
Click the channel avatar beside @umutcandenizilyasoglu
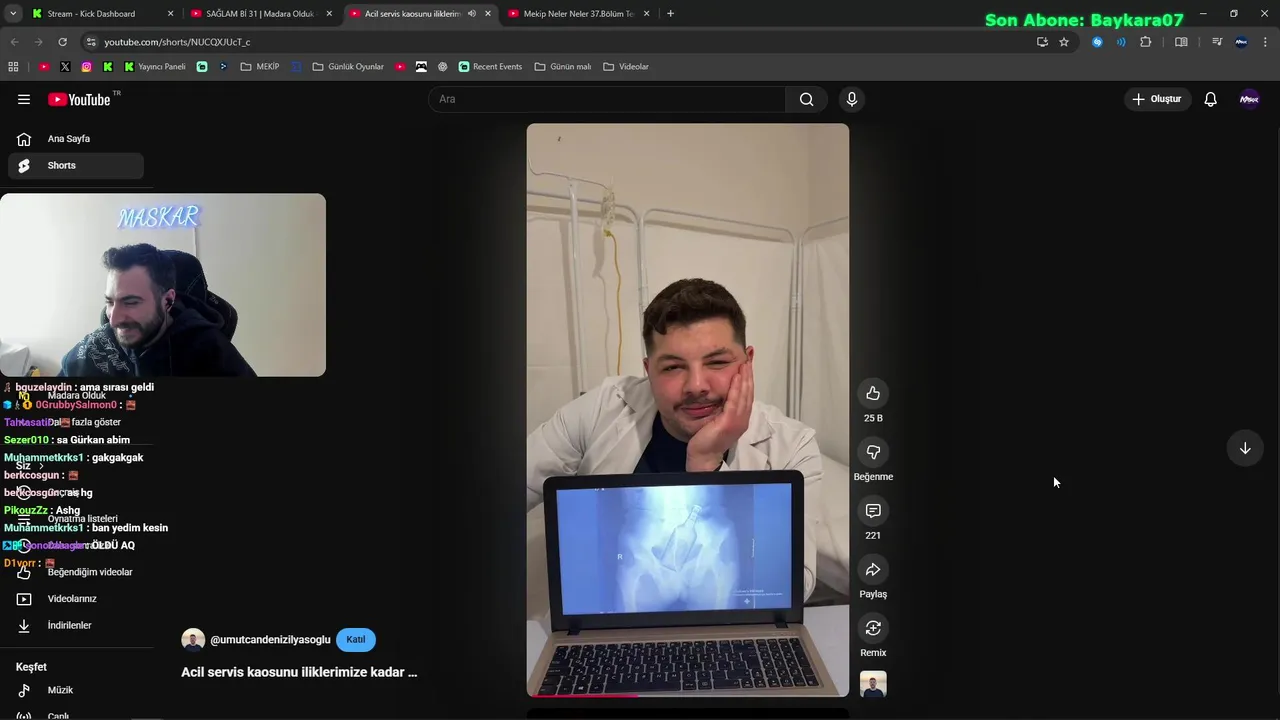(x=193, y=640)
